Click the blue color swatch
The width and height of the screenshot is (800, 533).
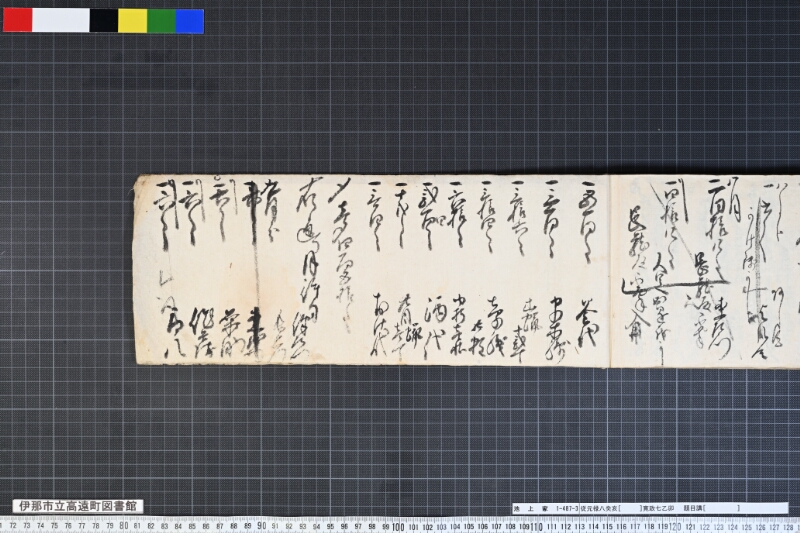(190, 20)
